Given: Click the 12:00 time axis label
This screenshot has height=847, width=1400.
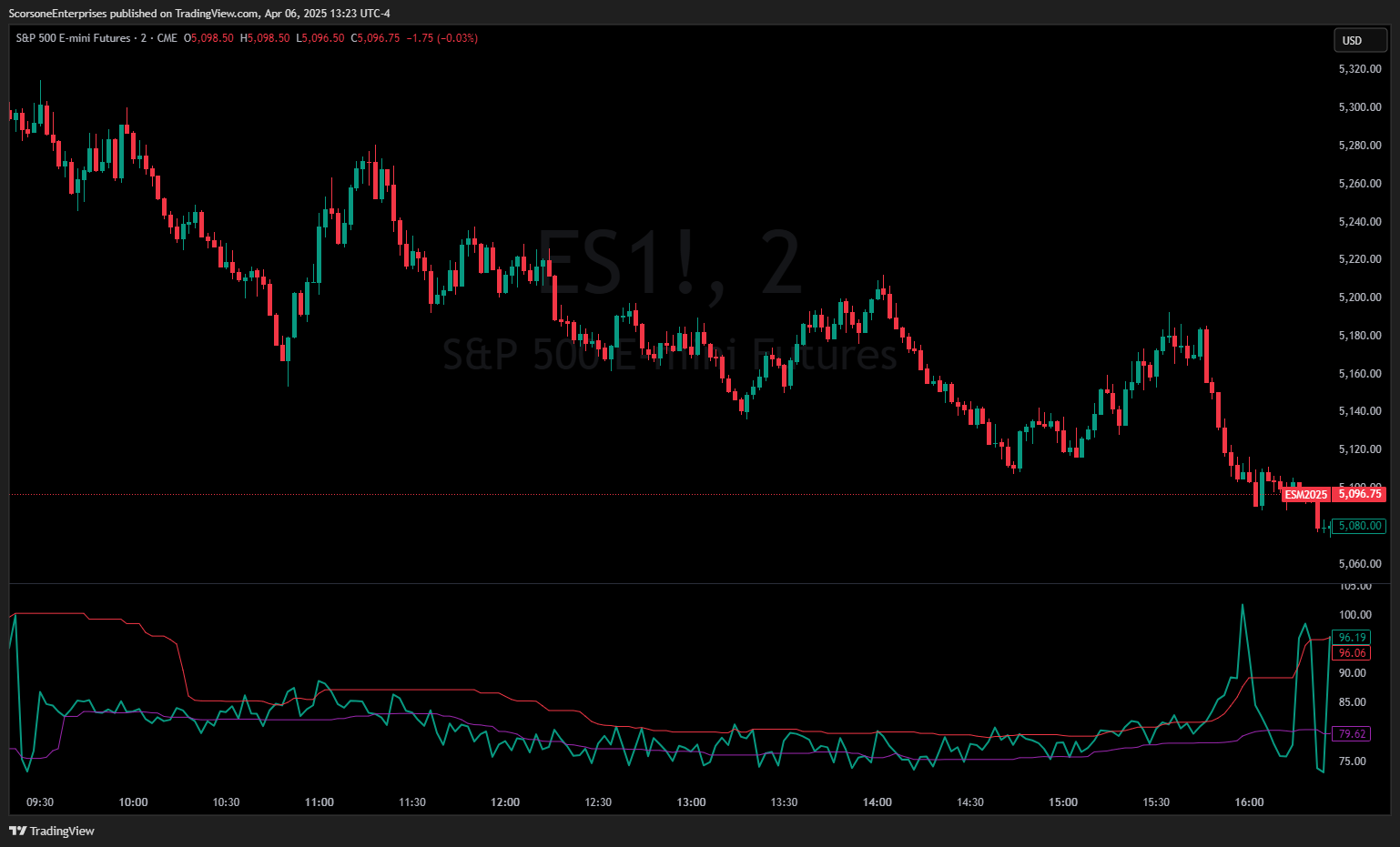Looking at the screenshot, I should pyautogui.click(x=505, y=802).
